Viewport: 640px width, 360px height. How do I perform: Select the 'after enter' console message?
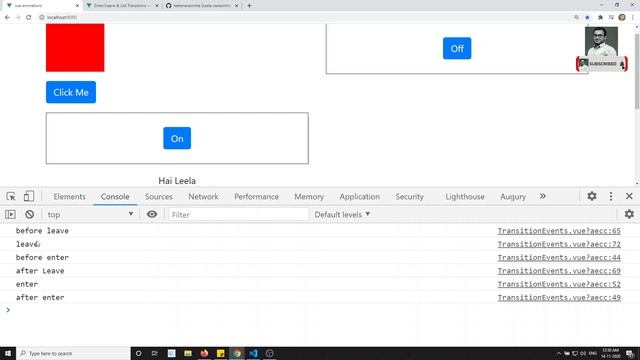pos(40,298)
